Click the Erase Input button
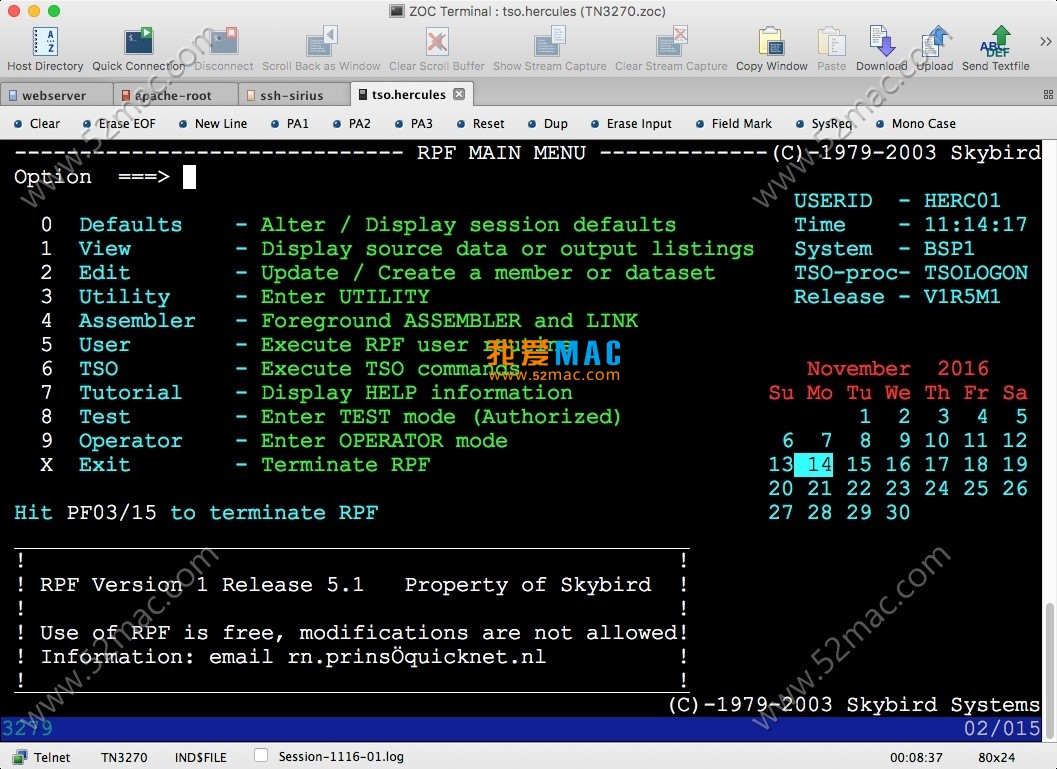The image size is (1057, 769). pyautogui.click(x=632, y=123)
